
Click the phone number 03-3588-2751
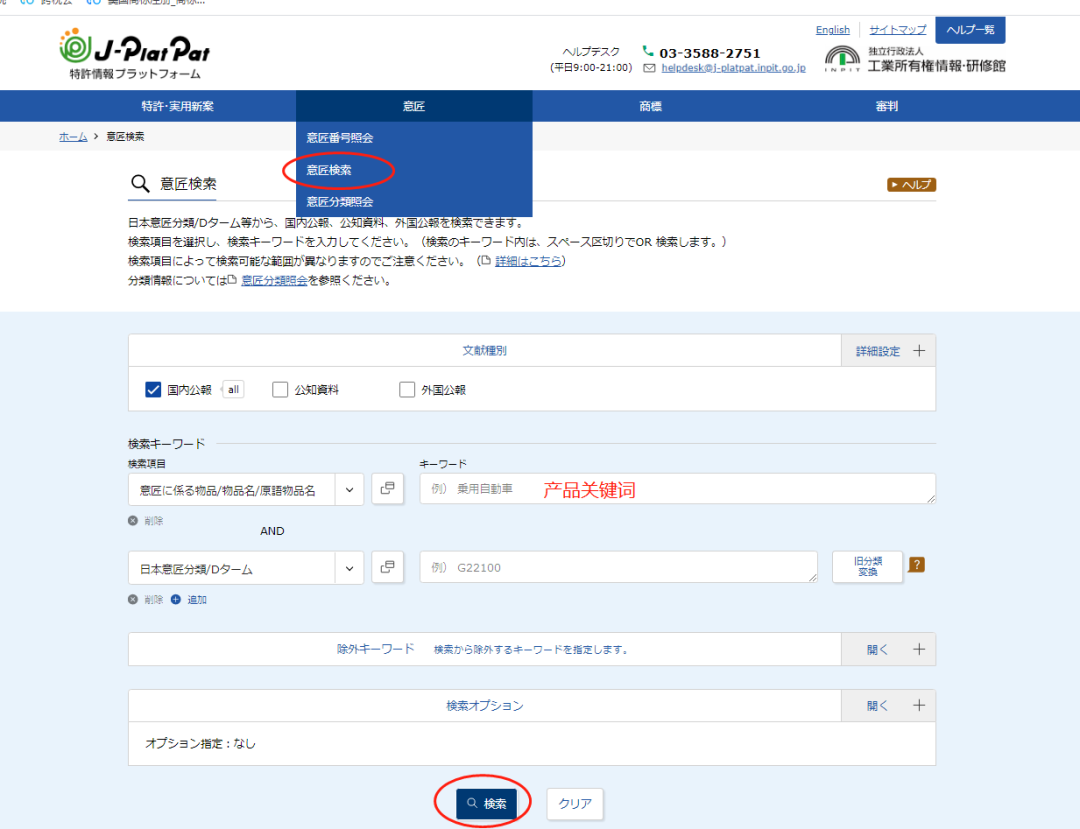pos(709,53)
